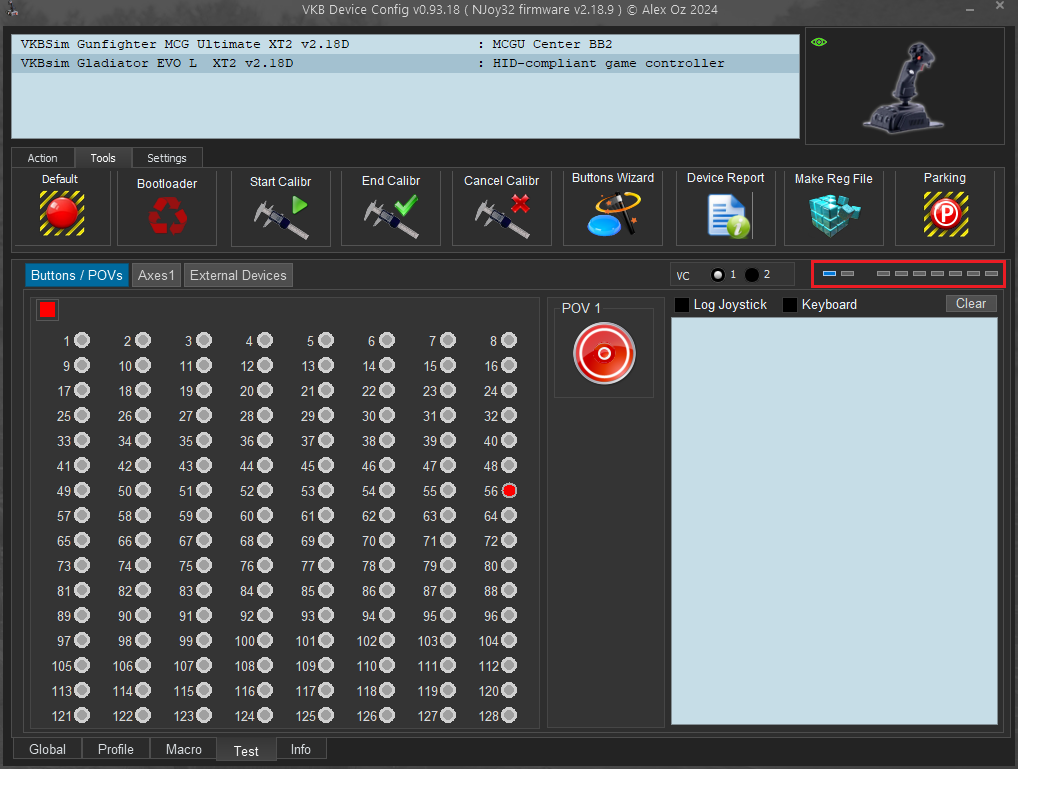
Task: Enable the Log Joystick checkbox
Action: pos(682,305)
